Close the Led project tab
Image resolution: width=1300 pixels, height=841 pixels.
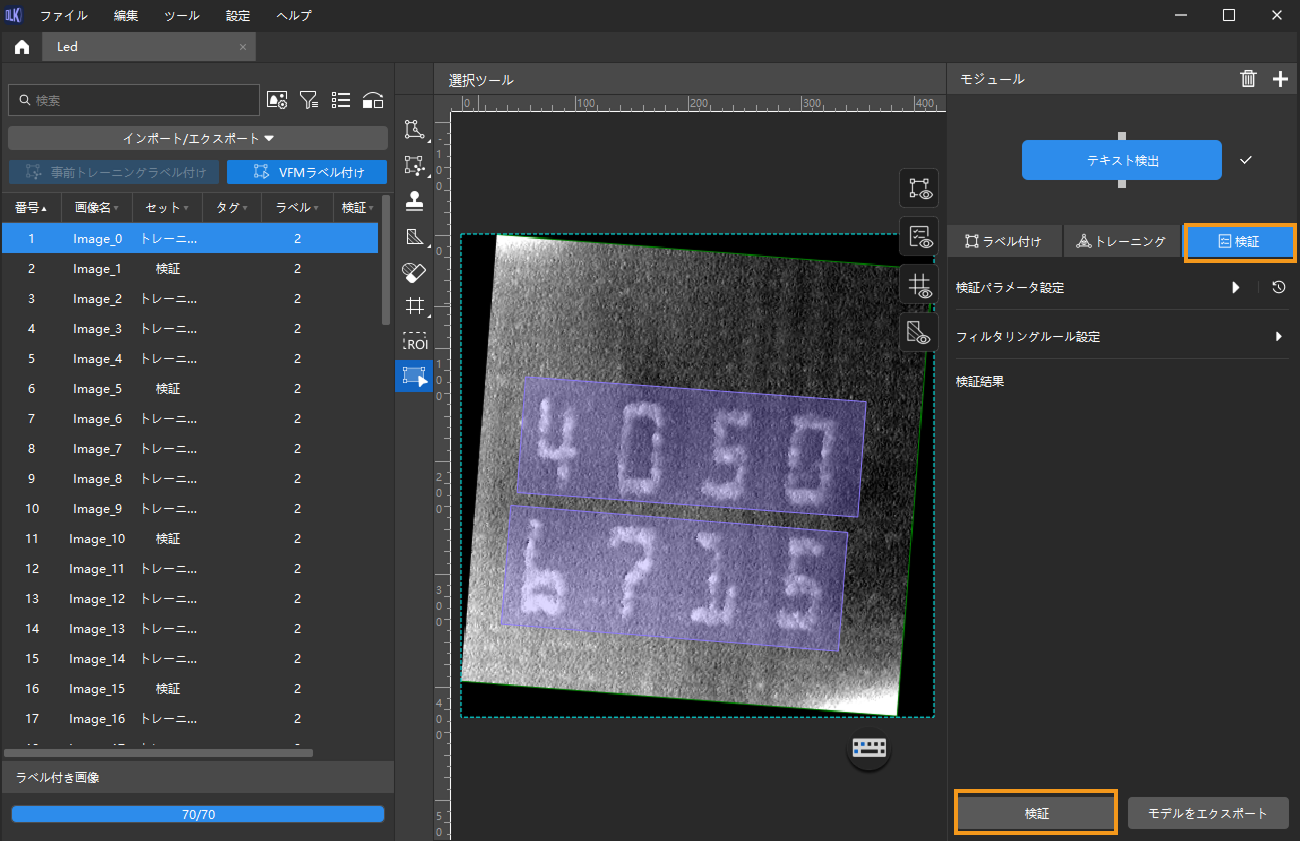coord(243,47)
